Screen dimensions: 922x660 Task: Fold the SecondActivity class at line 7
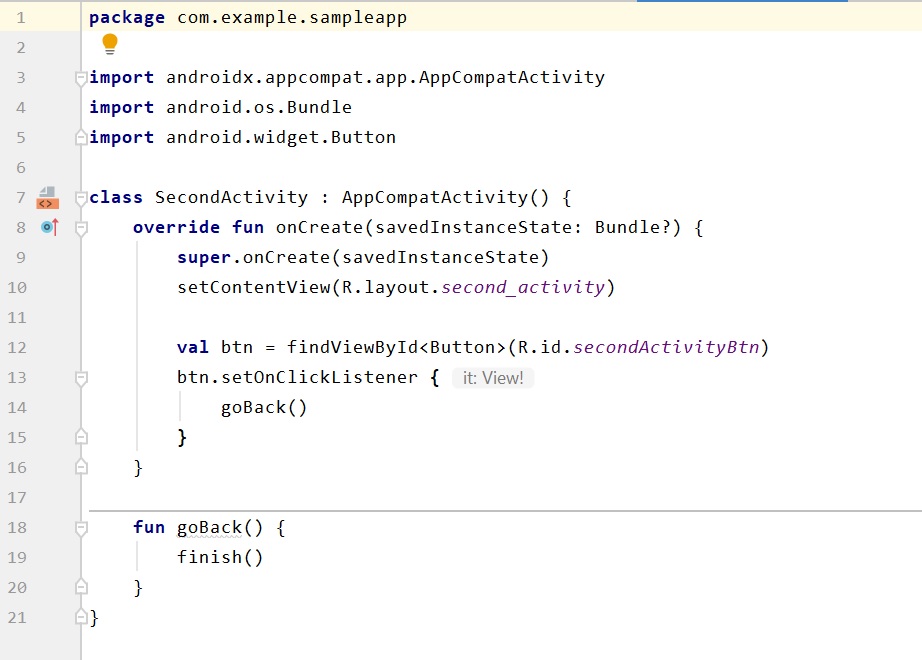pyautogui.click(x=81, y=198)
